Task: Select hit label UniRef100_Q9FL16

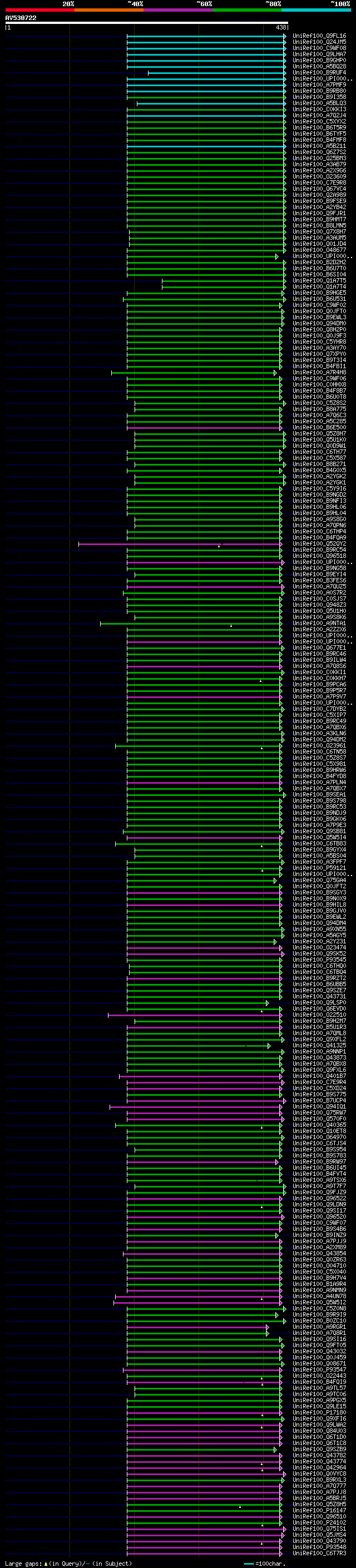Action: (319, 36)
